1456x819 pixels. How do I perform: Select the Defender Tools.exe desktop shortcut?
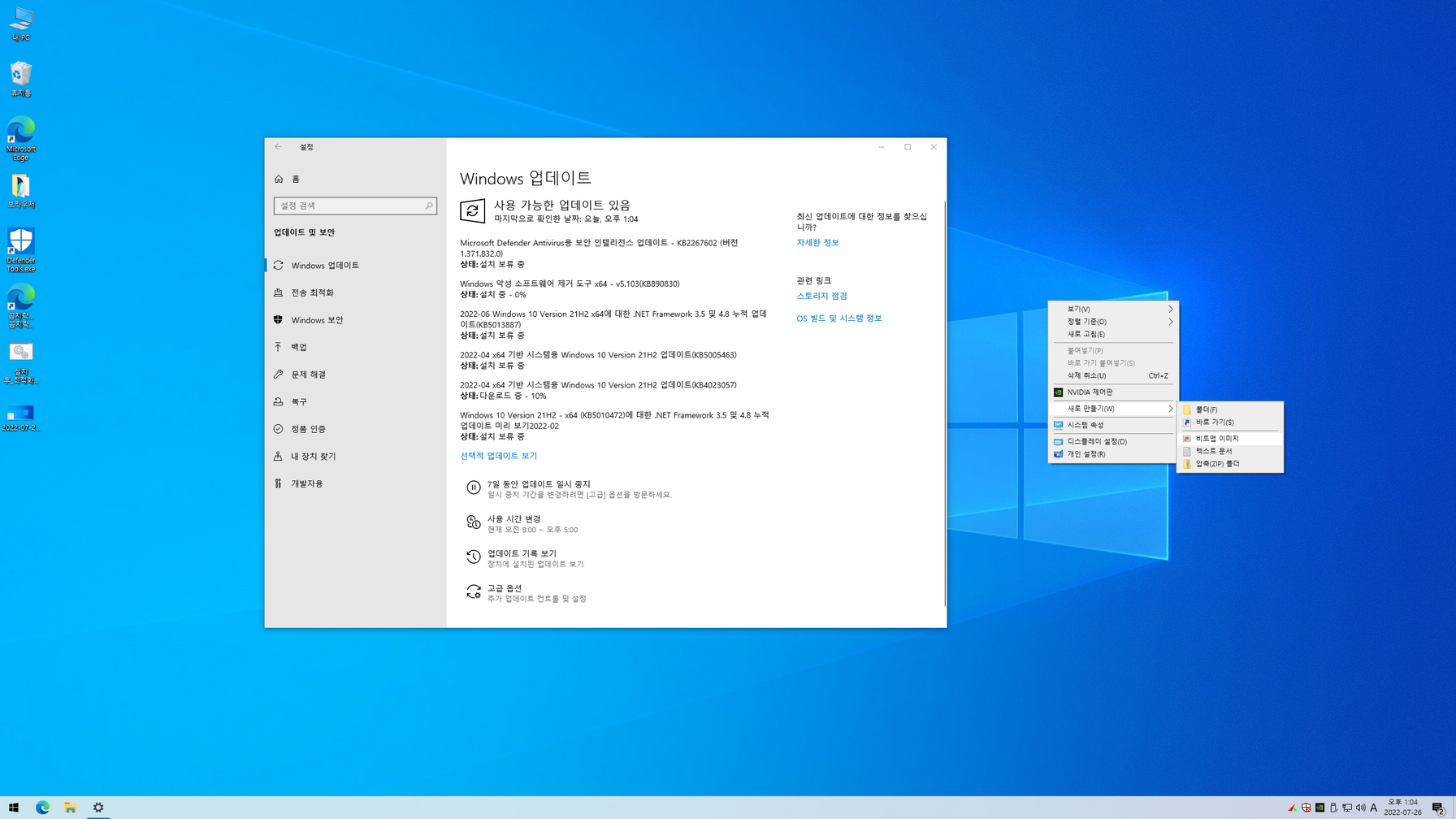(20, 250)
